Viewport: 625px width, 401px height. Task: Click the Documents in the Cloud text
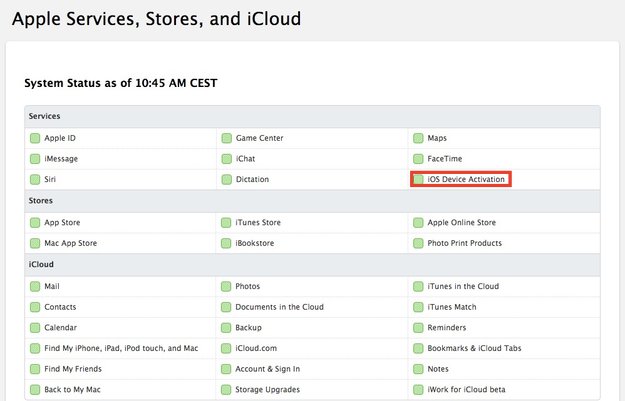tap(279, 307)
